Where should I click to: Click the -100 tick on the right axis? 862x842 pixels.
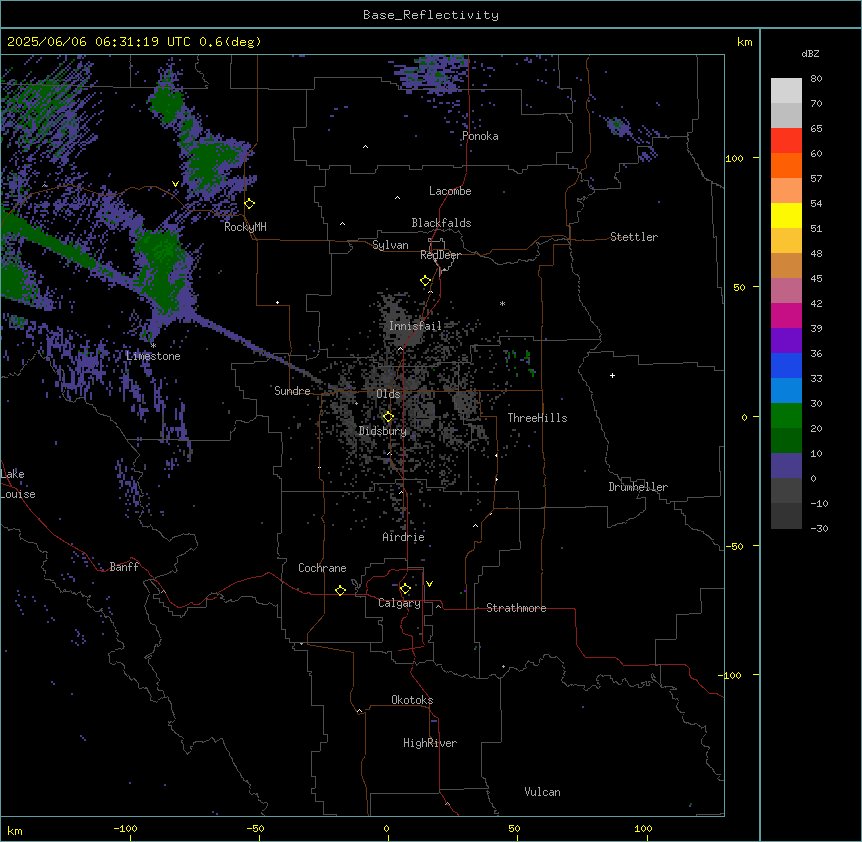[x=730, y=675]
